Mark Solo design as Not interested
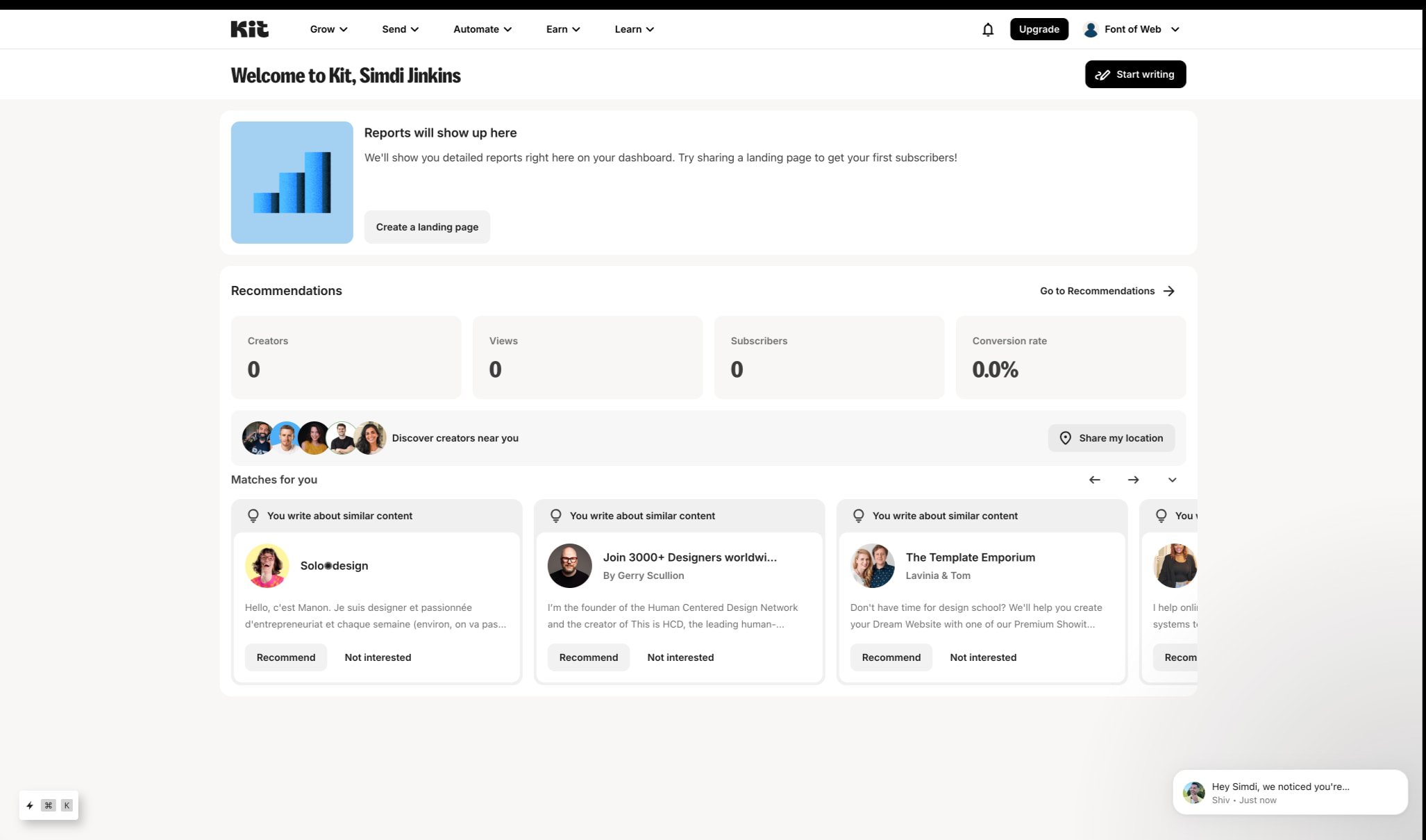 point(378,657)
